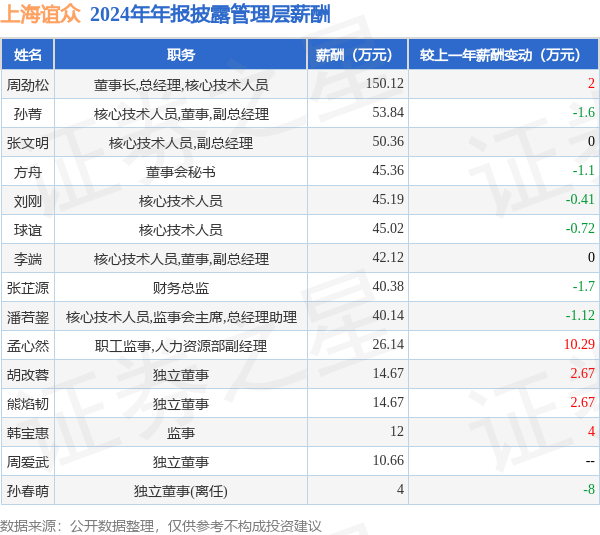The height and width of the screenshot is (535, 600).
Task: Click the name 周劲松
Action: pos(28,85)
